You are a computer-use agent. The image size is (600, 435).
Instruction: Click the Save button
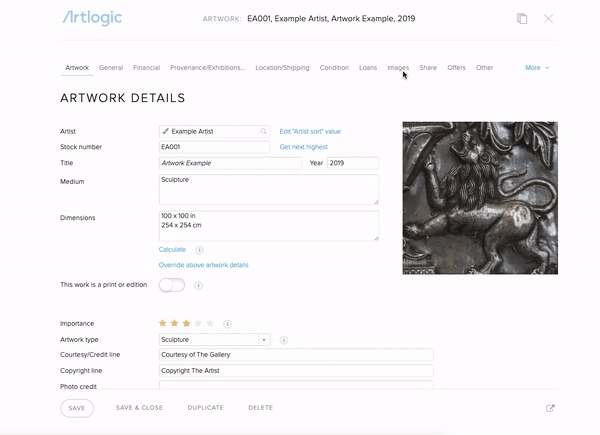point(77,408)
